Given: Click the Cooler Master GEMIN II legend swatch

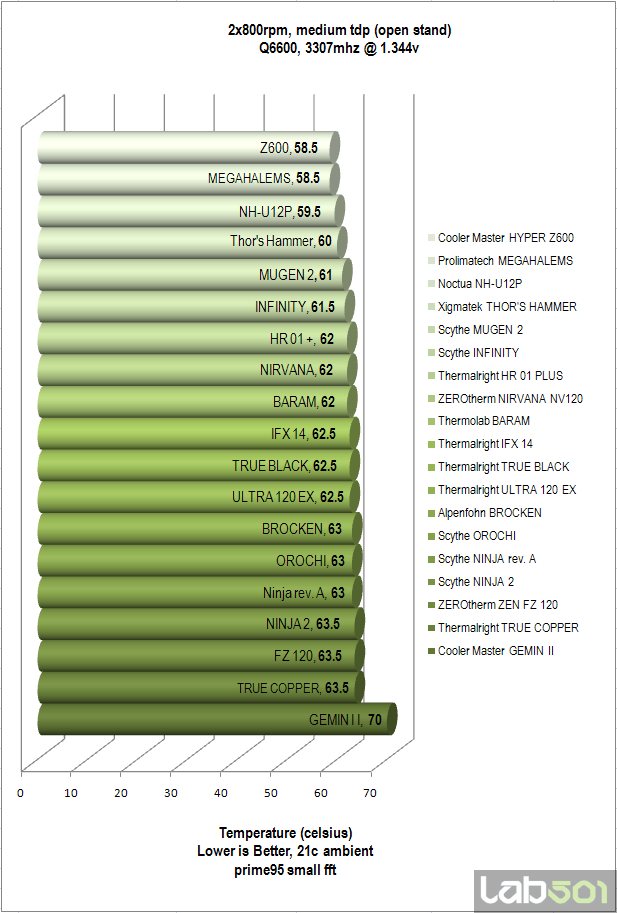Looking at the screenshot, I should (x=431, y=651).
